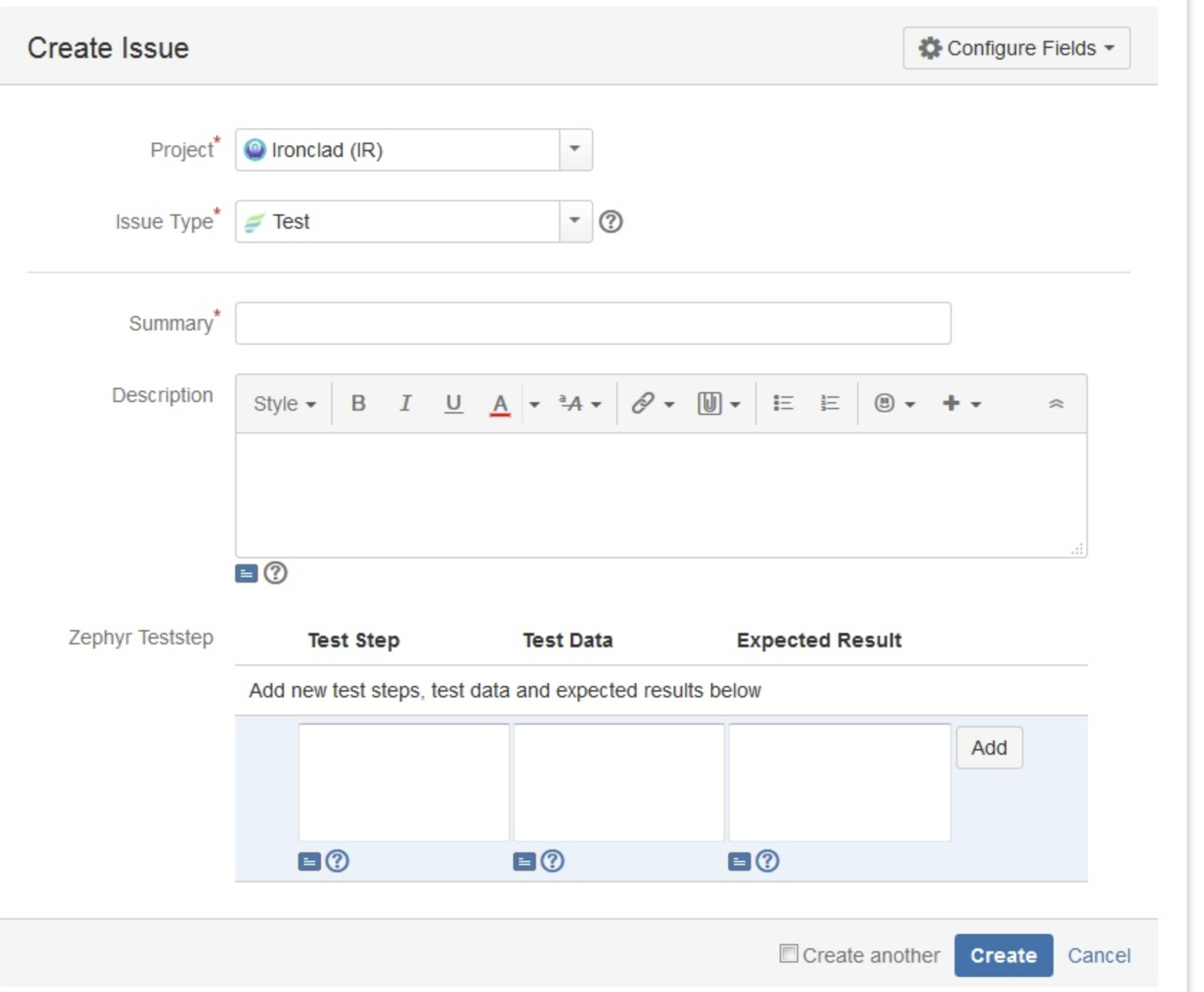The width and height of the screenshot is (1204, 992).
Task: Click preview icon under Test Step box
Action: pos(309,861)
